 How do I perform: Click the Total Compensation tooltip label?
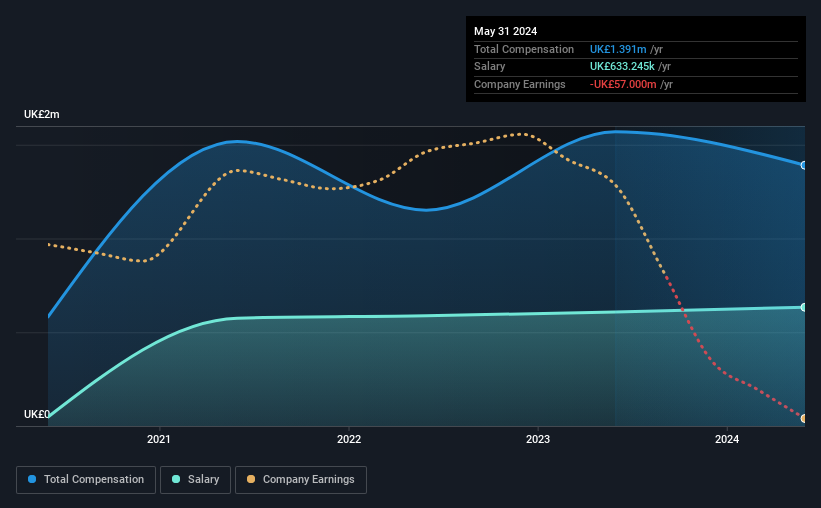(x=524, y=49)
